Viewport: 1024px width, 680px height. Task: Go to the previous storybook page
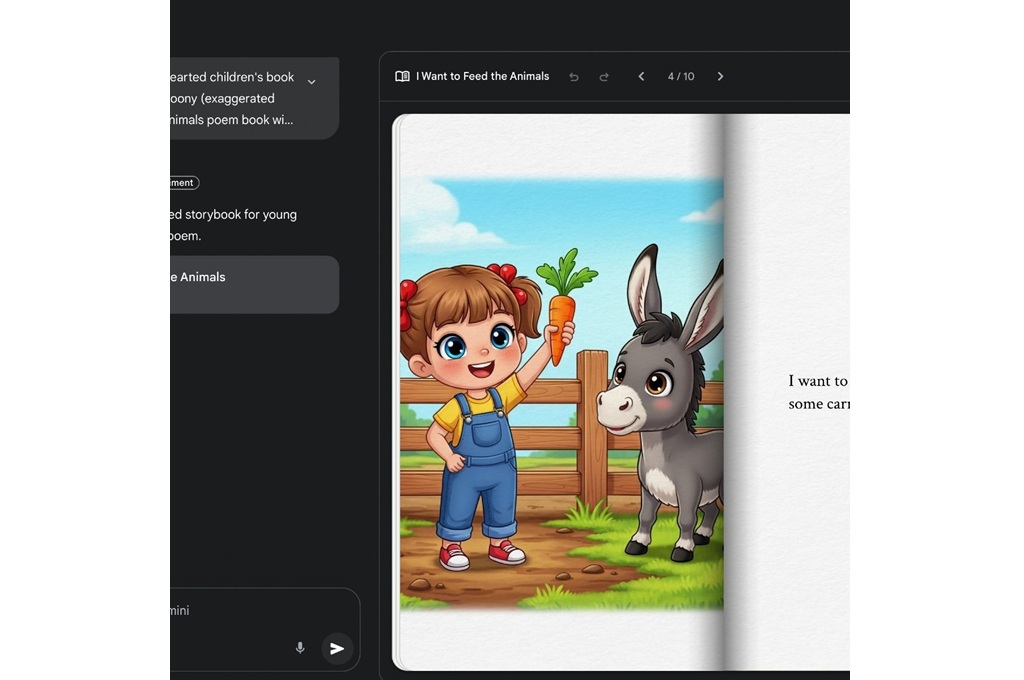coord(641,76)
